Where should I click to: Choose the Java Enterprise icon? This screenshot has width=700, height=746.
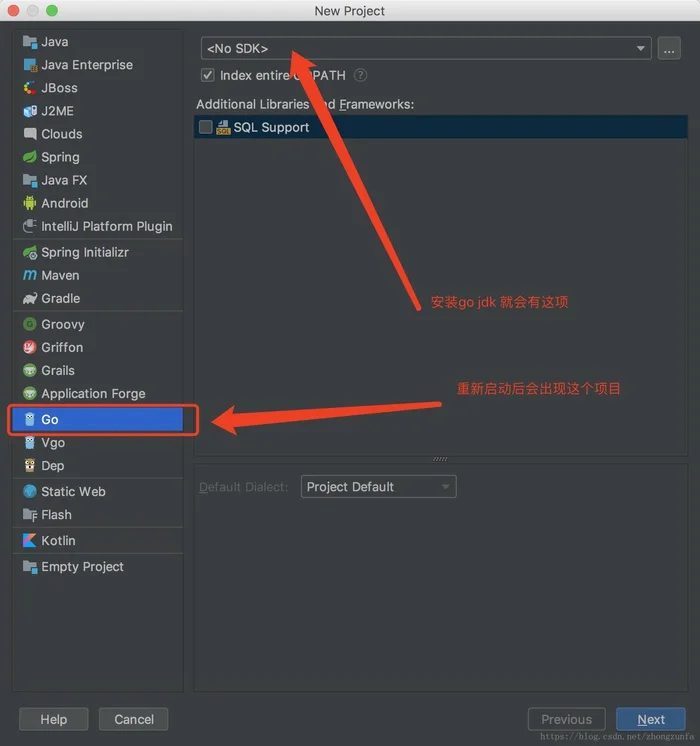(30, 65)
